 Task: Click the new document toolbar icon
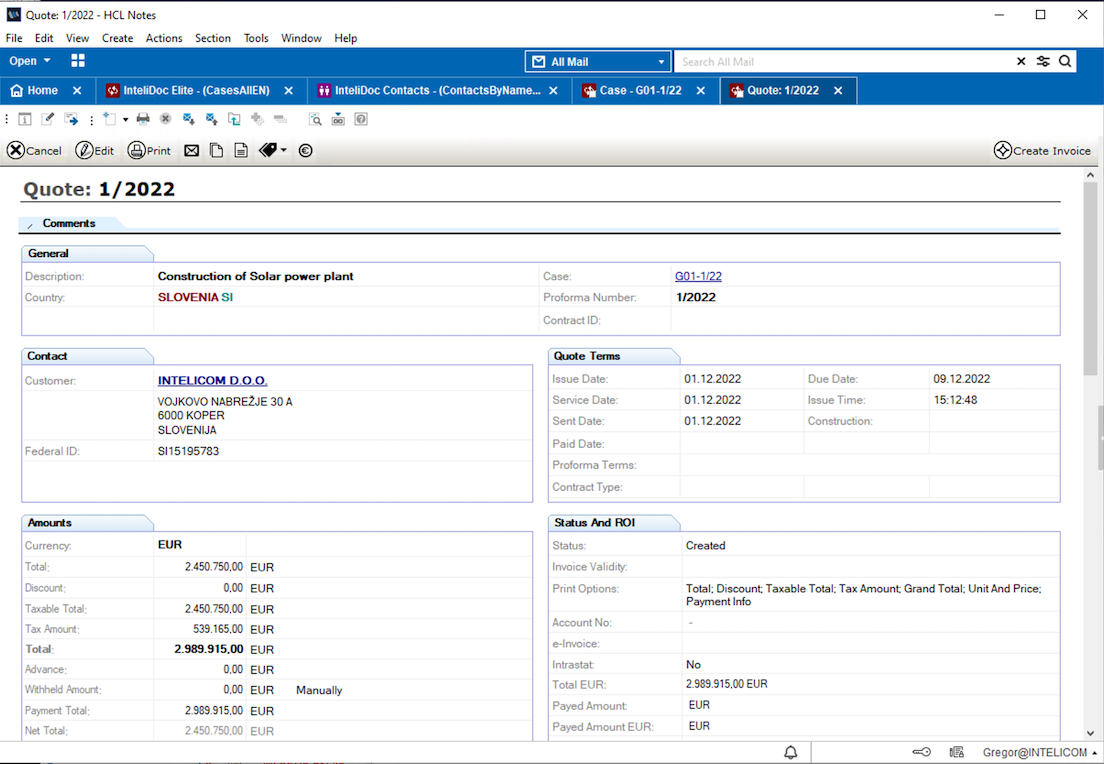pos(110,119)
